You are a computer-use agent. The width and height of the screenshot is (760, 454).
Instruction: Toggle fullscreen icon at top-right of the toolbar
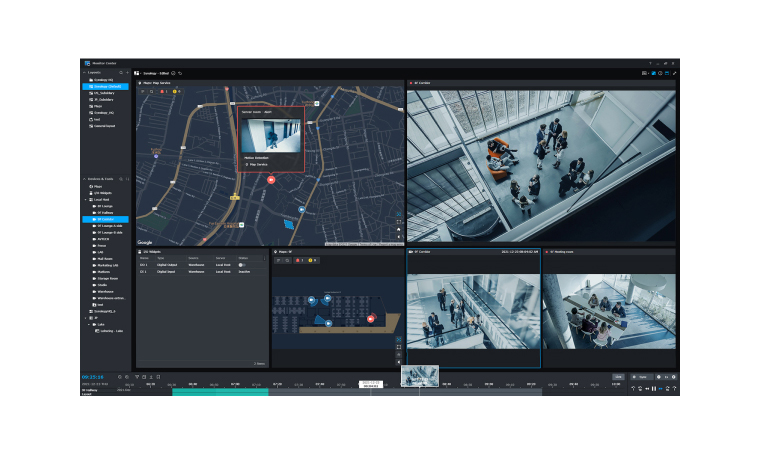point(675,73)
